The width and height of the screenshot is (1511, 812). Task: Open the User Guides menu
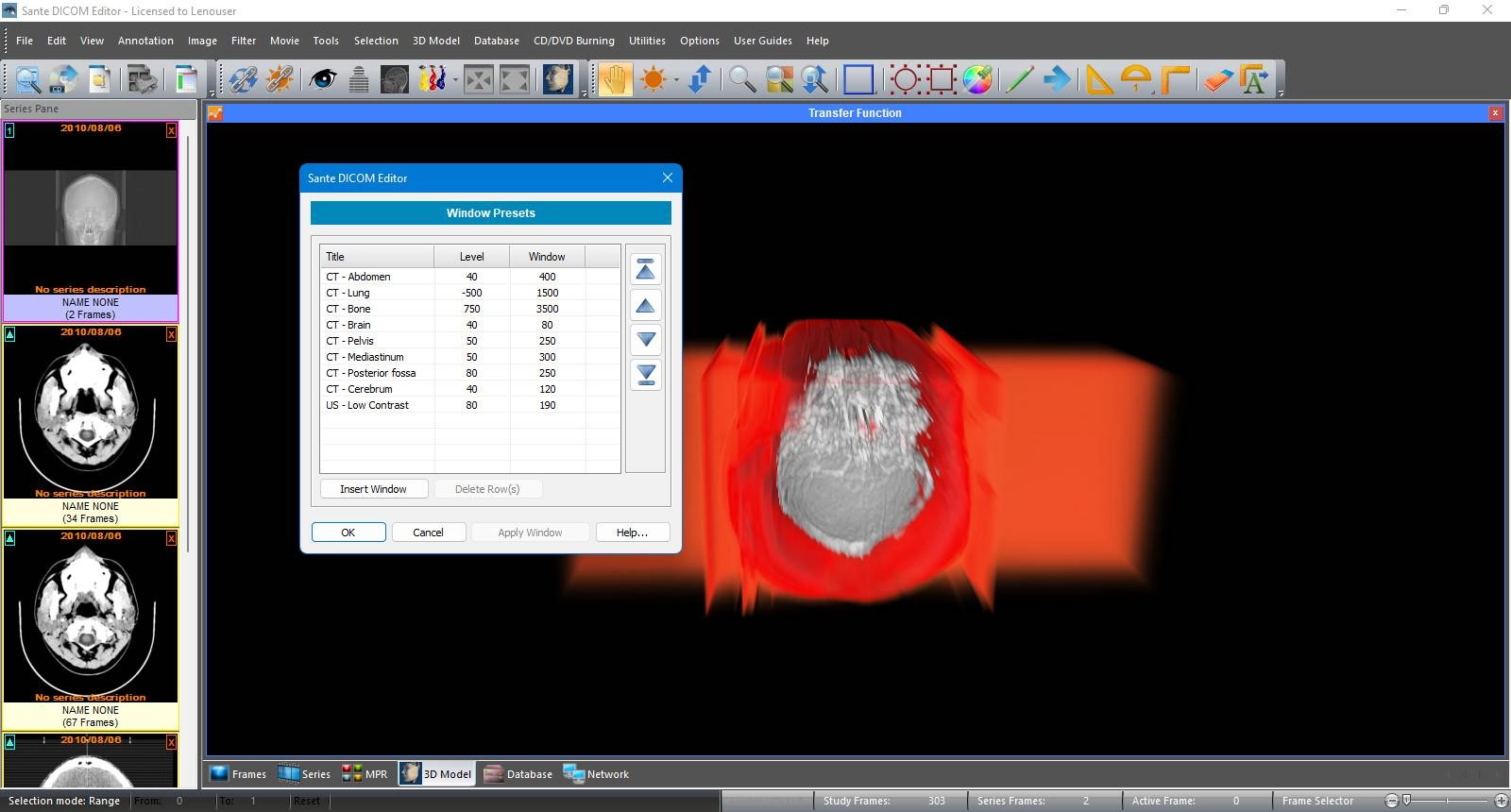[763, 41]
